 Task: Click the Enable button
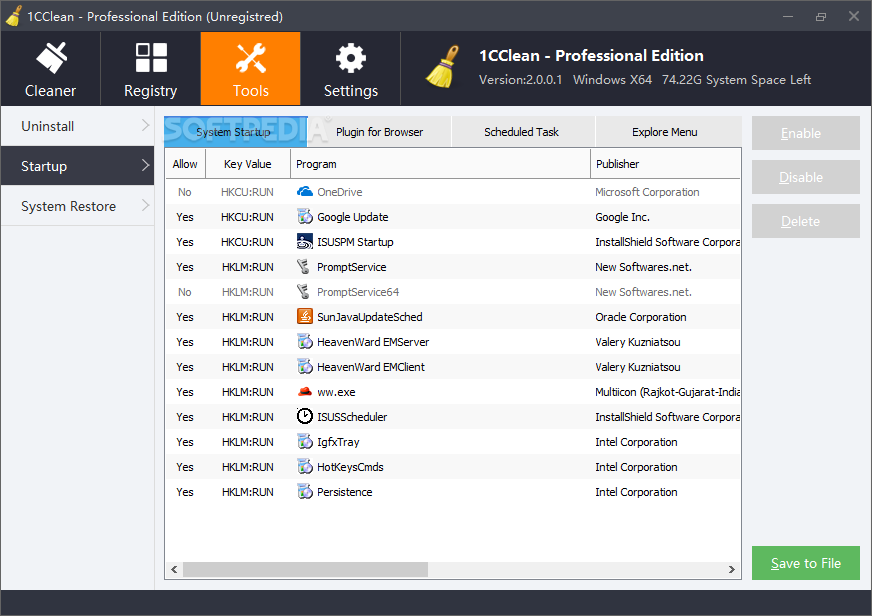click(x=806, y=133)
